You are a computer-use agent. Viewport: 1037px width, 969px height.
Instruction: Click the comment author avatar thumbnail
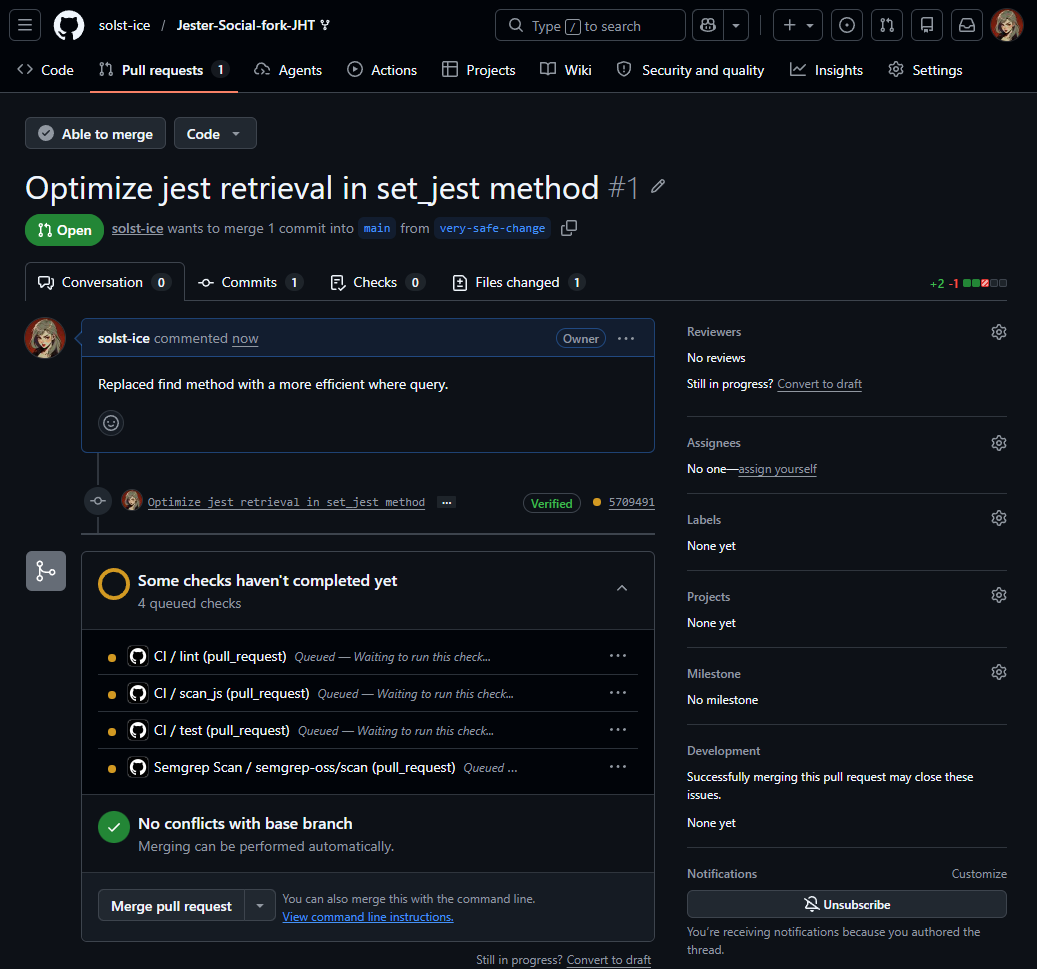[x=45, y=338]
